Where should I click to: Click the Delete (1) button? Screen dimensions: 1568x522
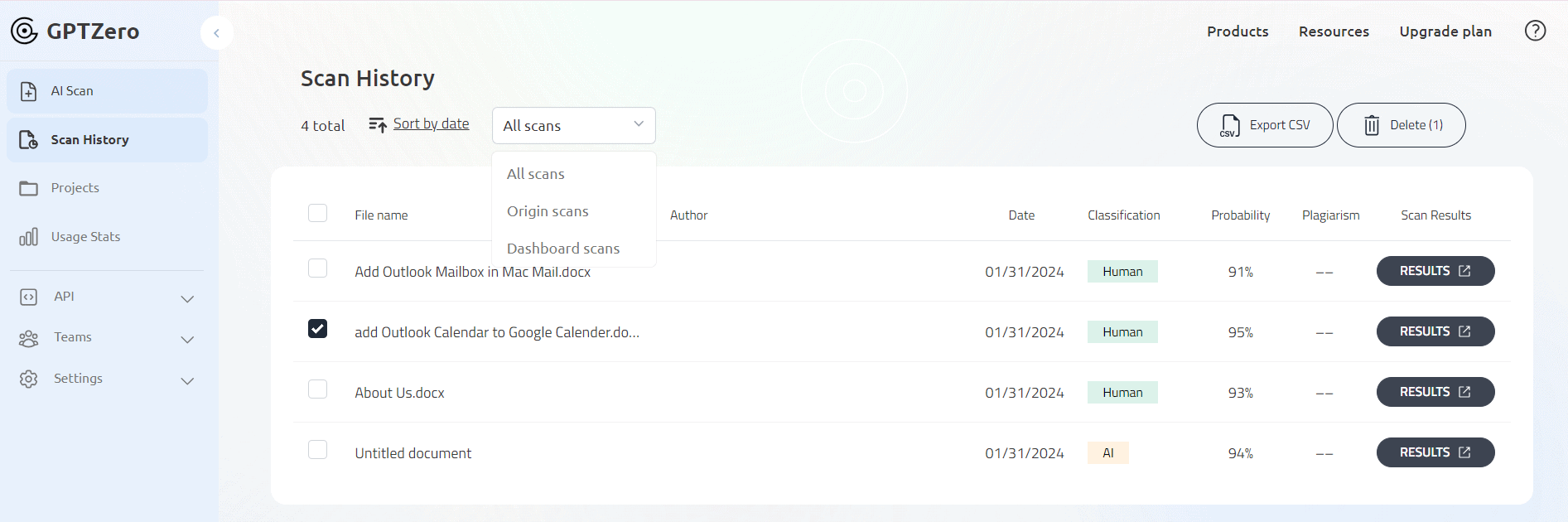click(1401, 125)
